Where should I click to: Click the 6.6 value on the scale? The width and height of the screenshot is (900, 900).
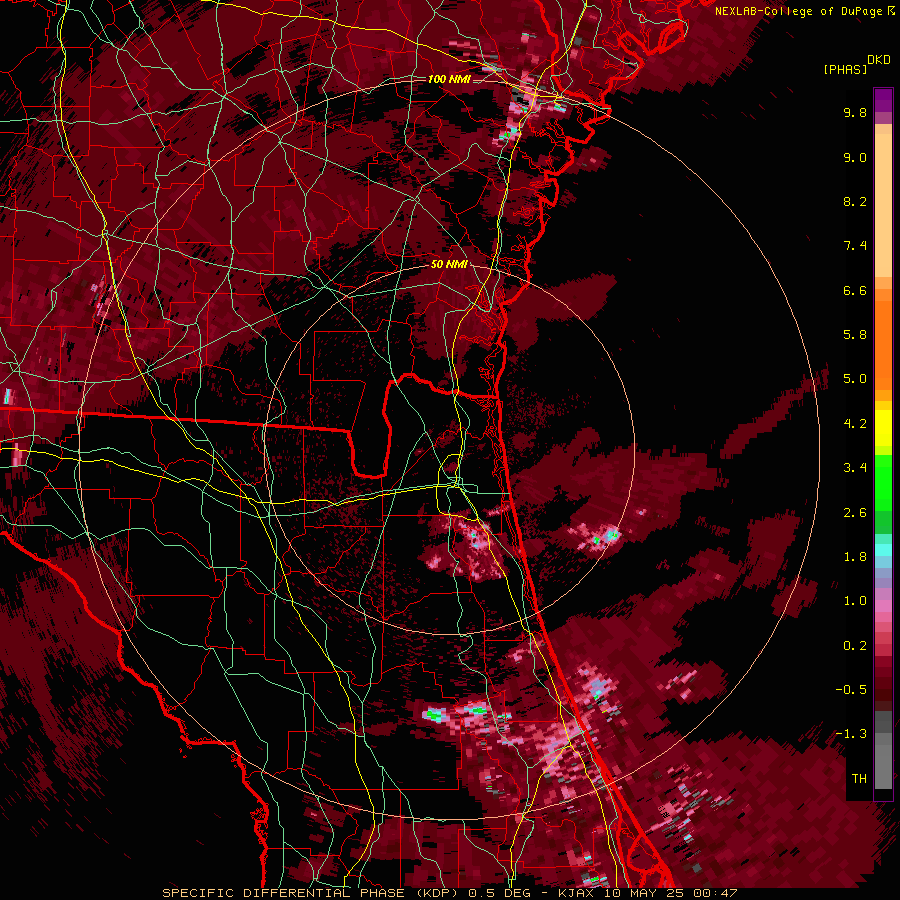click(x=855, y=290)
